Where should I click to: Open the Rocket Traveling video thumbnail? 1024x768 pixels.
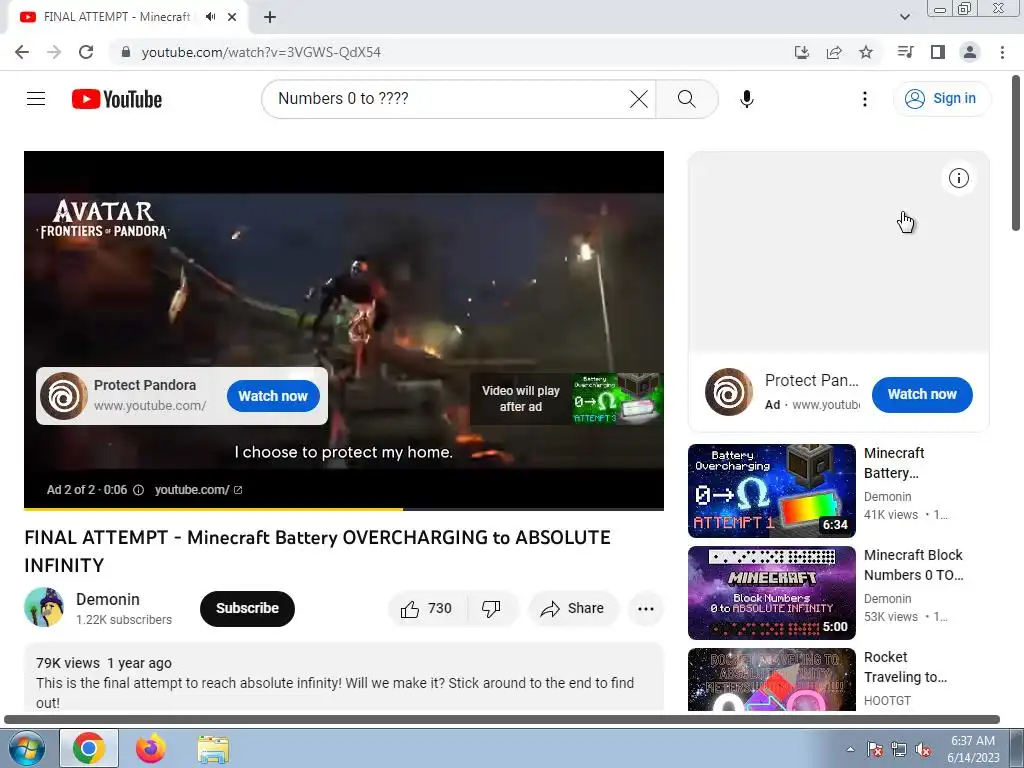[771, 679]
